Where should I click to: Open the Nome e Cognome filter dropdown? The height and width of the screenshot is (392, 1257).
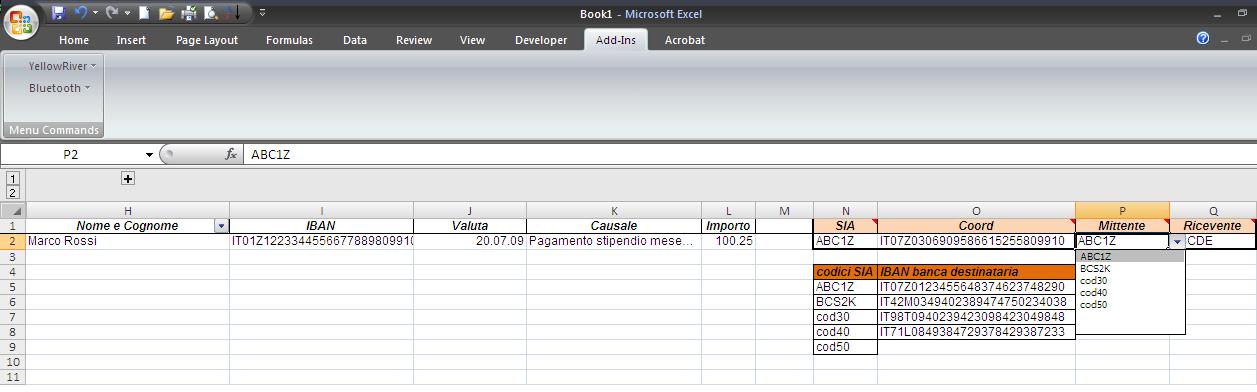(x=221, y=227)
